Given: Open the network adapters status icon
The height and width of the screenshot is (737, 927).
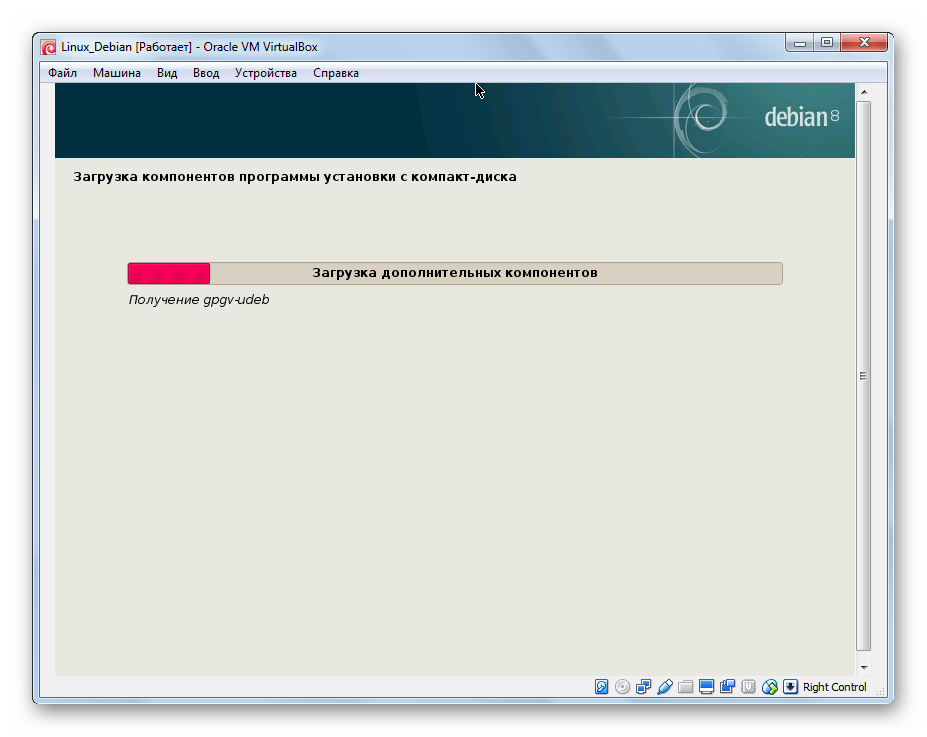Looking at the screenshot, I should point(643,687).
